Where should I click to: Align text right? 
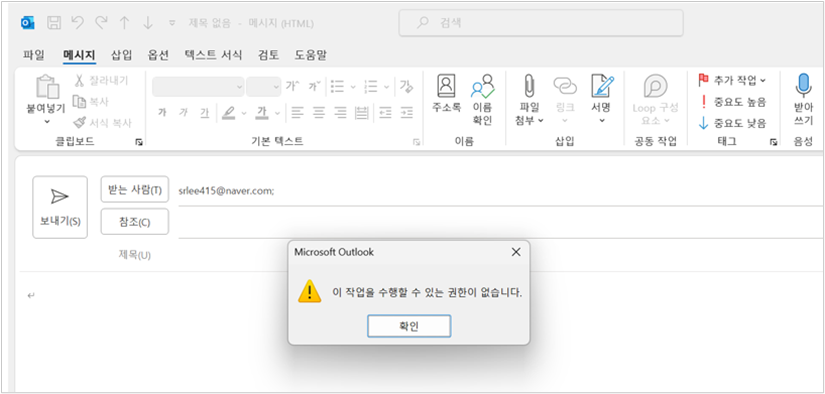(340, 112)
